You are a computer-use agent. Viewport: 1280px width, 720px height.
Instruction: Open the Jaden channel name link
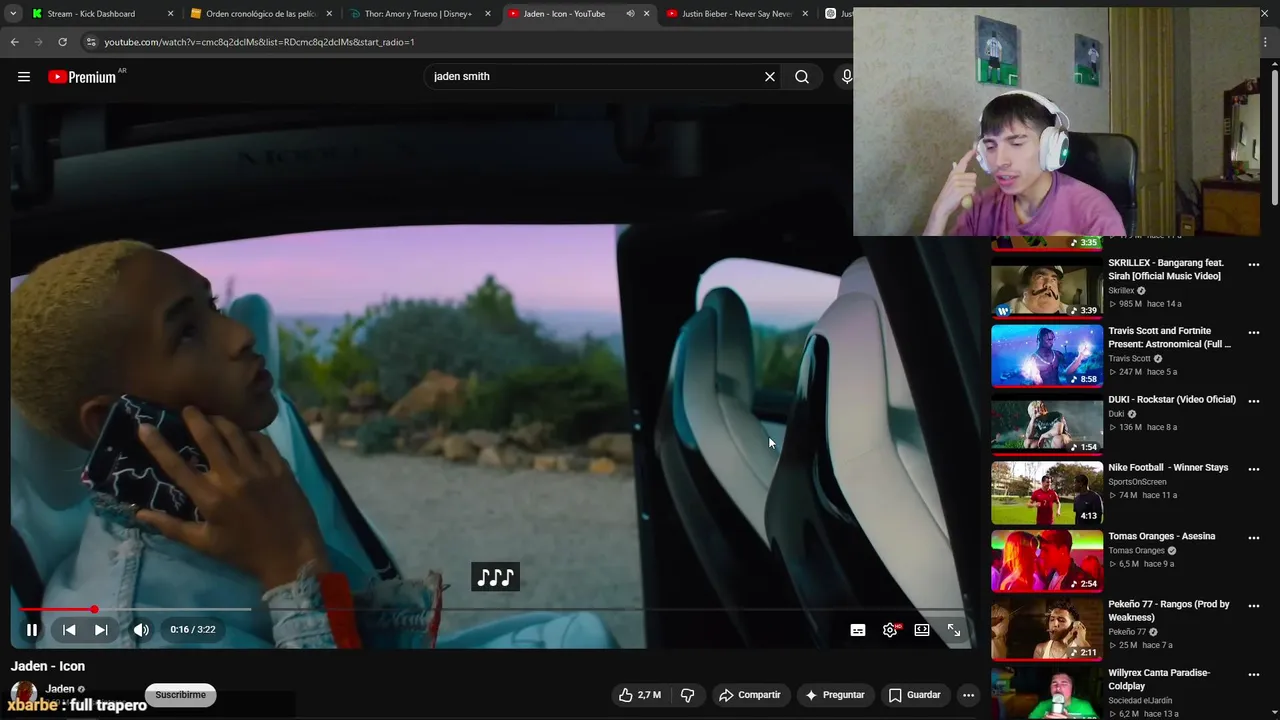(60, 689)
